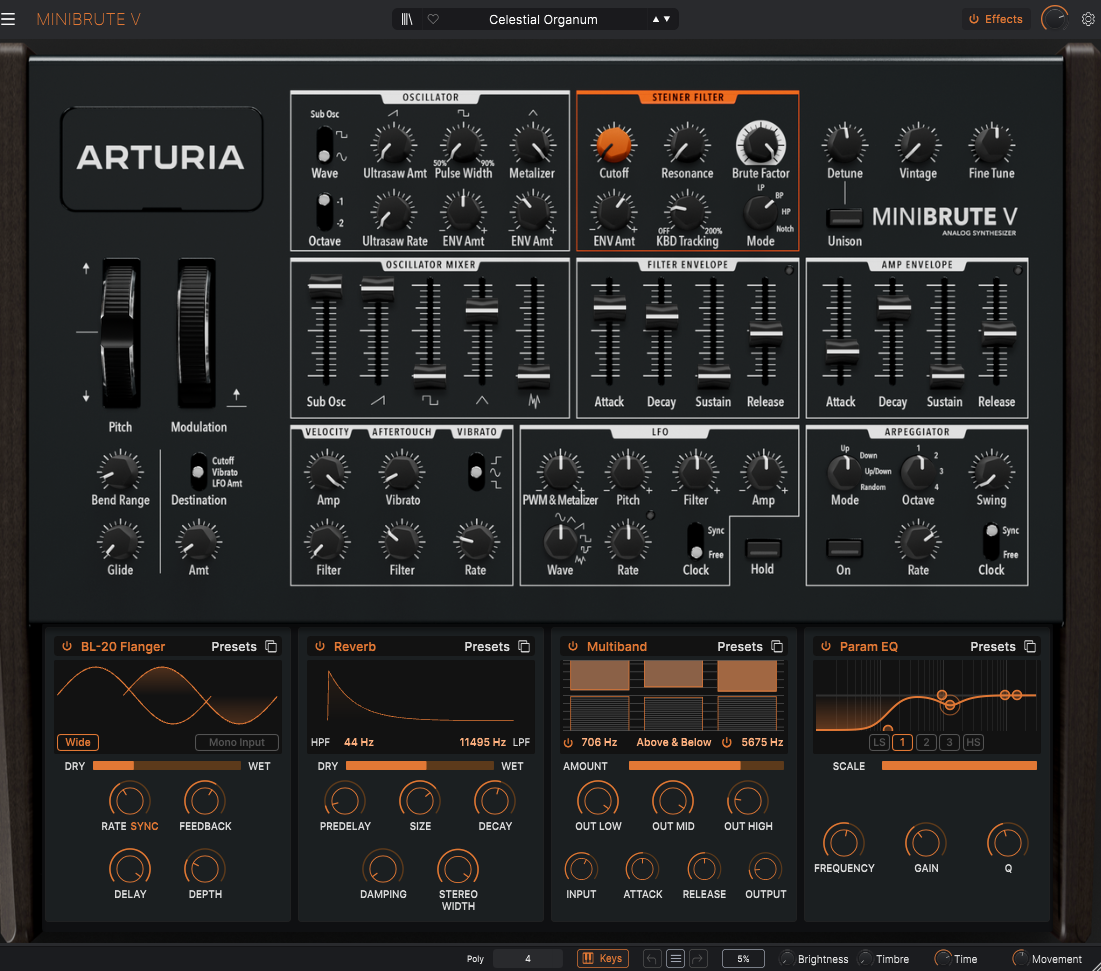Click the Brightness macro knob
The width and height of the screenshot is (1101, 971).
tap(787, 958)
